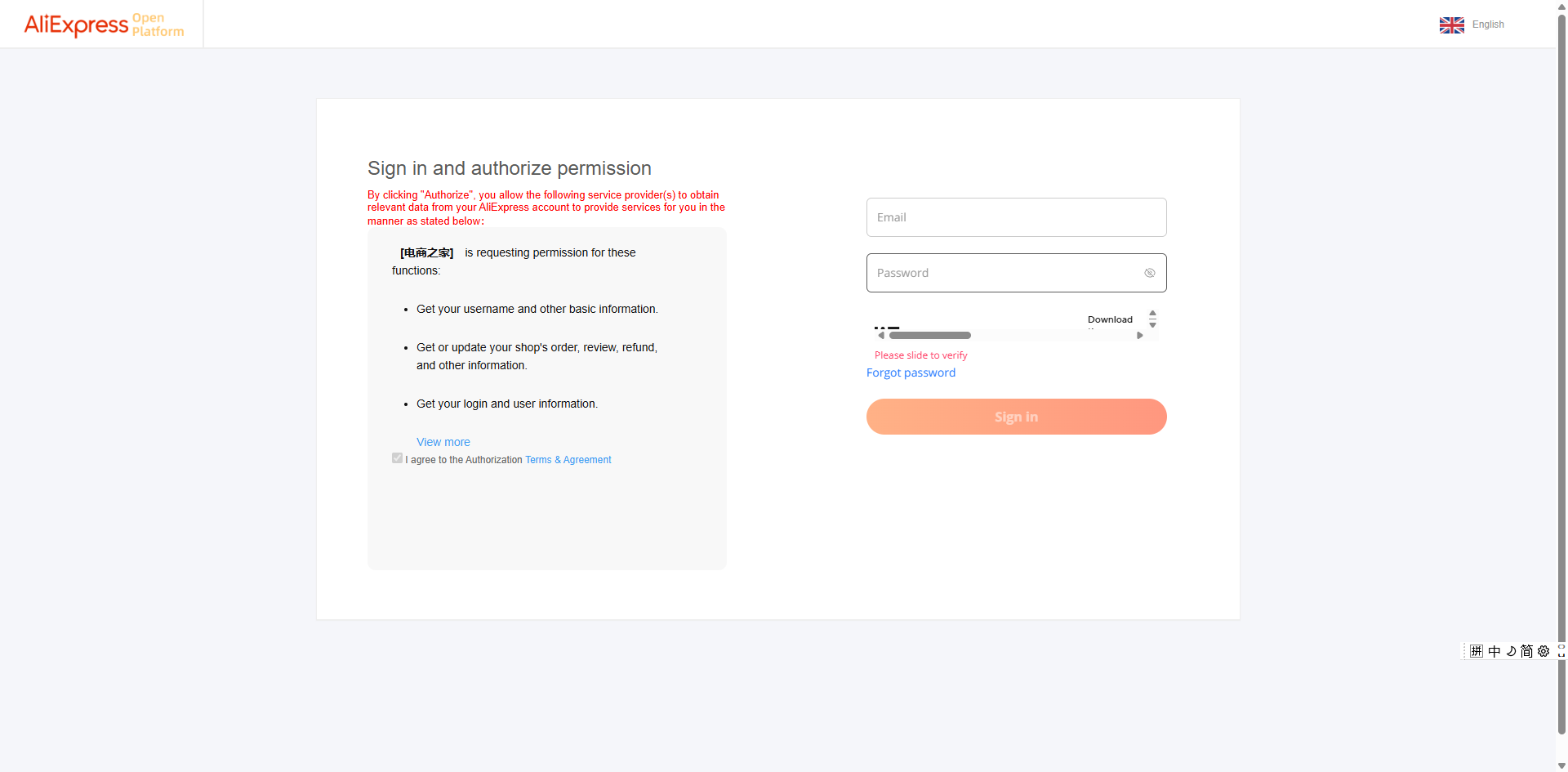Click the IME moon punctuation icon
The height and width of the screenshot is (772, 1568).
pos(1511,651)
